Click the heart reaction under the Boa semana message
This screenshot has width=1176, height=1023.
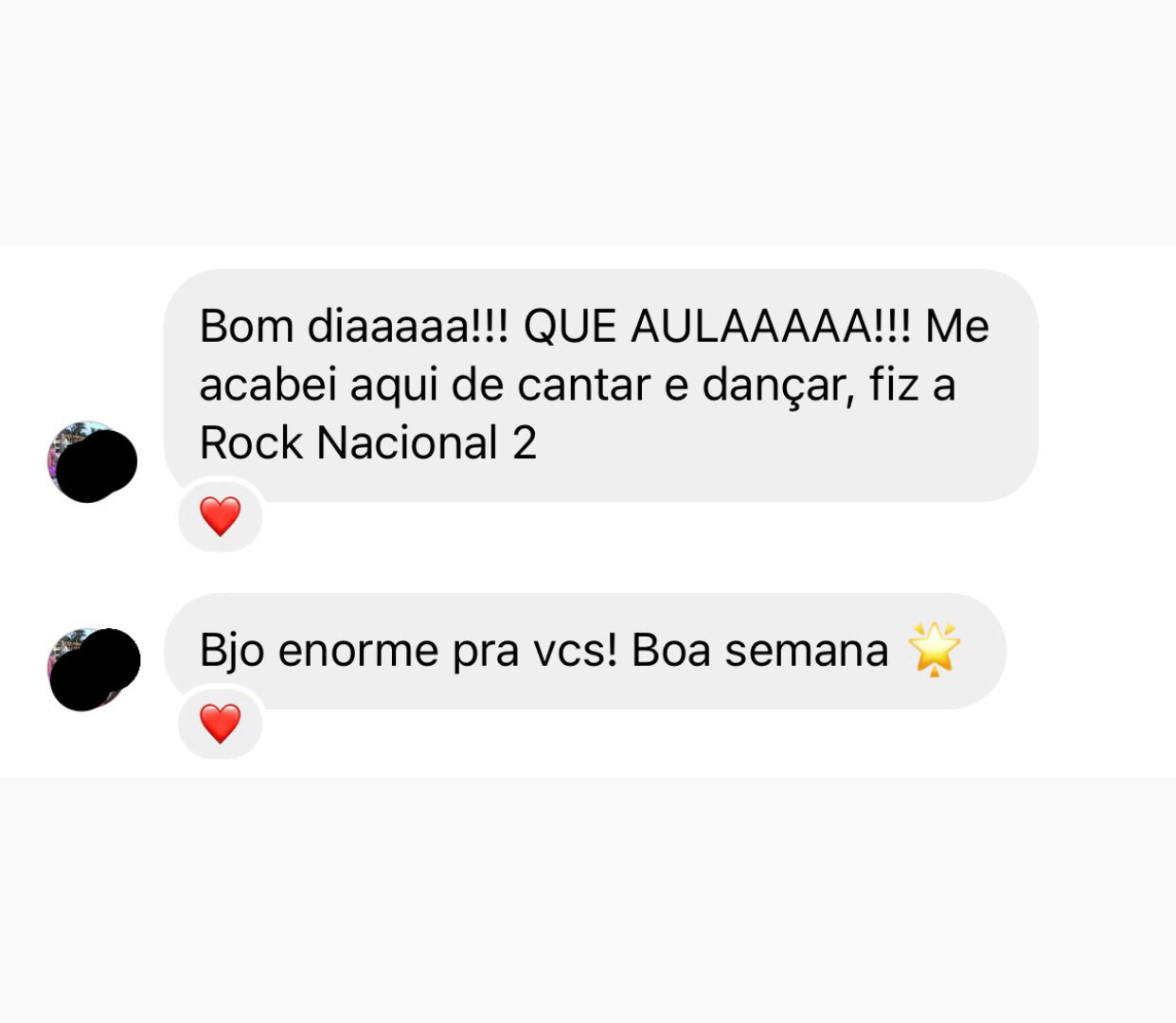click(221, 724)
